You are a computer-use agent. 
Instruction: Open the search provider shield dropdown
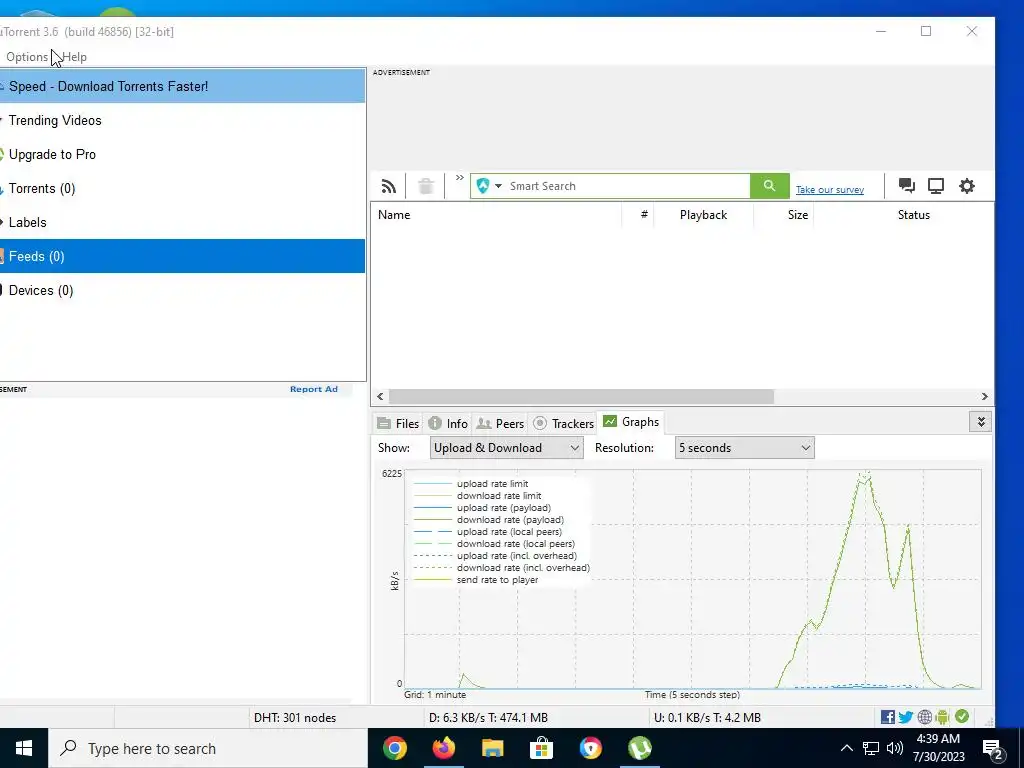click(x=489, y=186)
